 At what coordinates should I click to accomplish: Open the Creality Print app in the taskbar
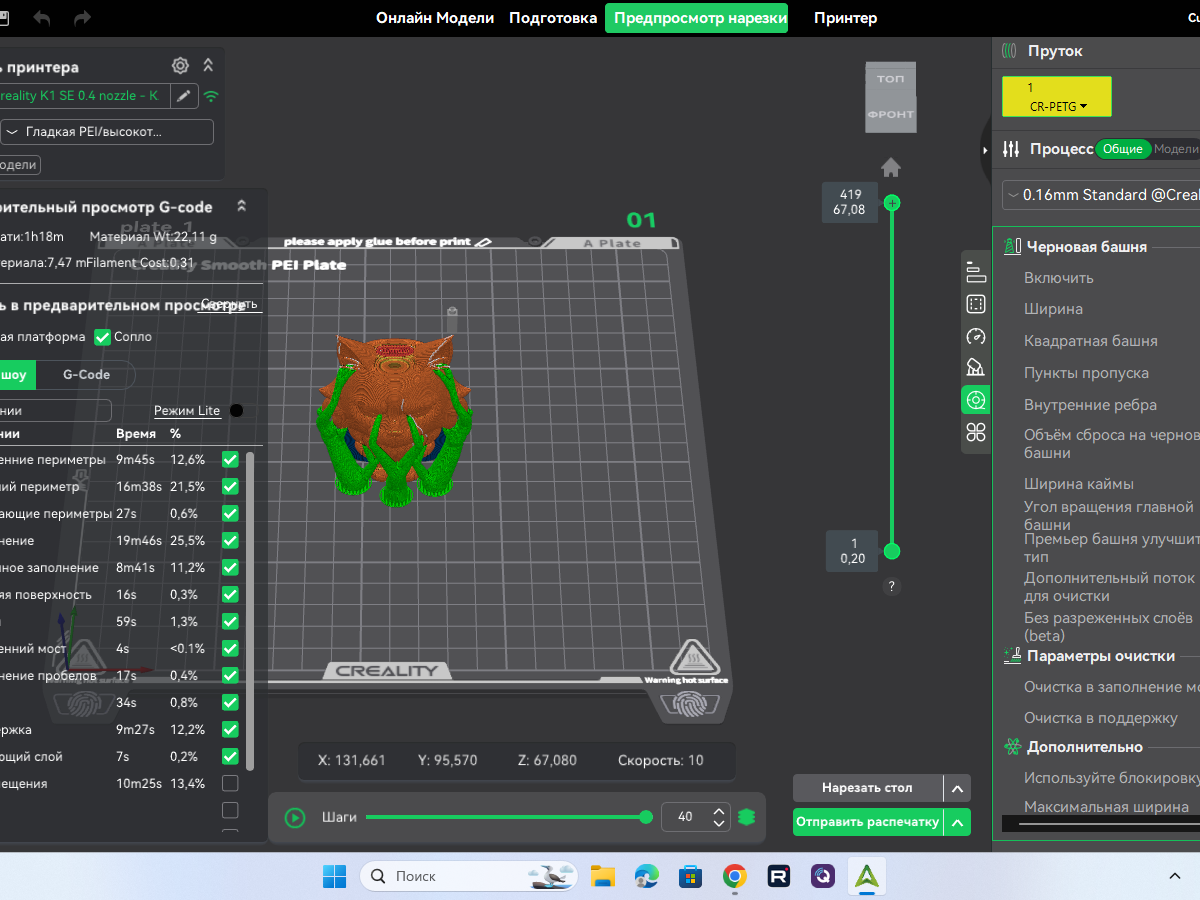tap(866, 876)
